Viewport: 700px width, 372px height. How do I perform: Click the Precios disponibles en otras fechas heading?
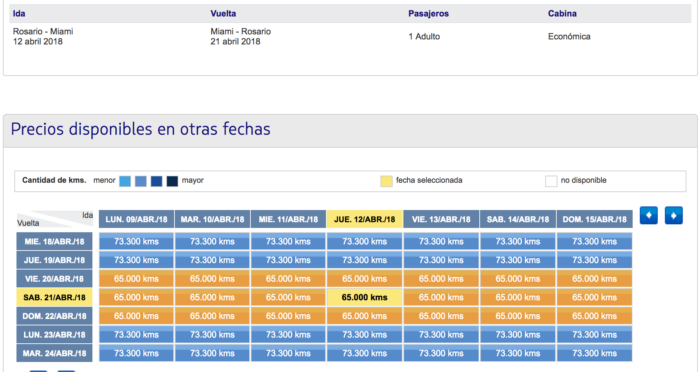[x=141, y=130]
